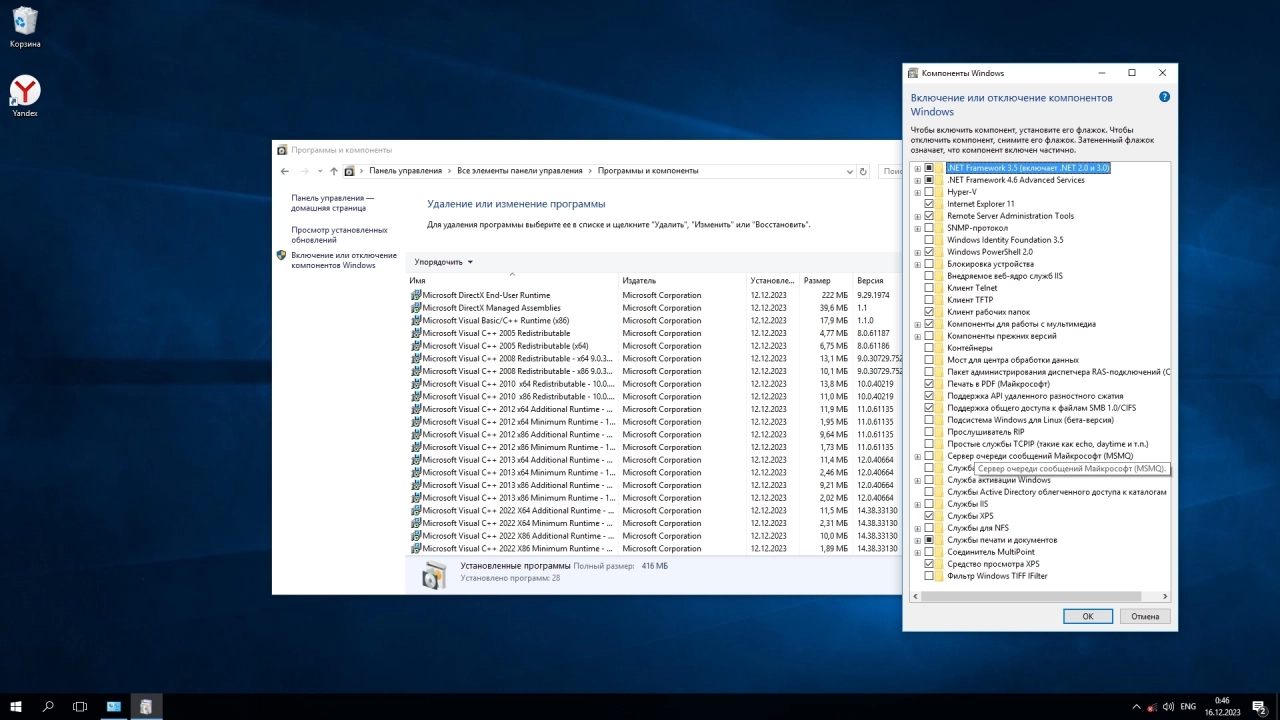Click the installed programs icon in details pane
Image resolution: width=1280 pixels, height=720 pixels.
pos(434,574)
